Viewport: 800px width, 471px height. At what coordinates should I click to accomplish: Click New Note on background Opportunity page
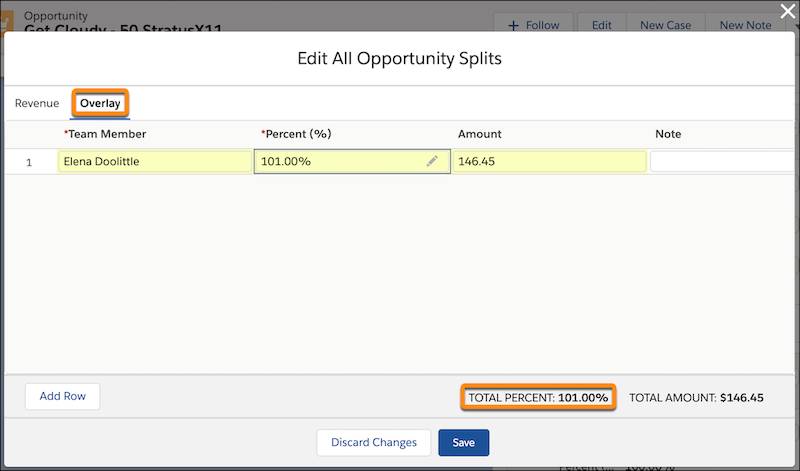tap(745, 25)
